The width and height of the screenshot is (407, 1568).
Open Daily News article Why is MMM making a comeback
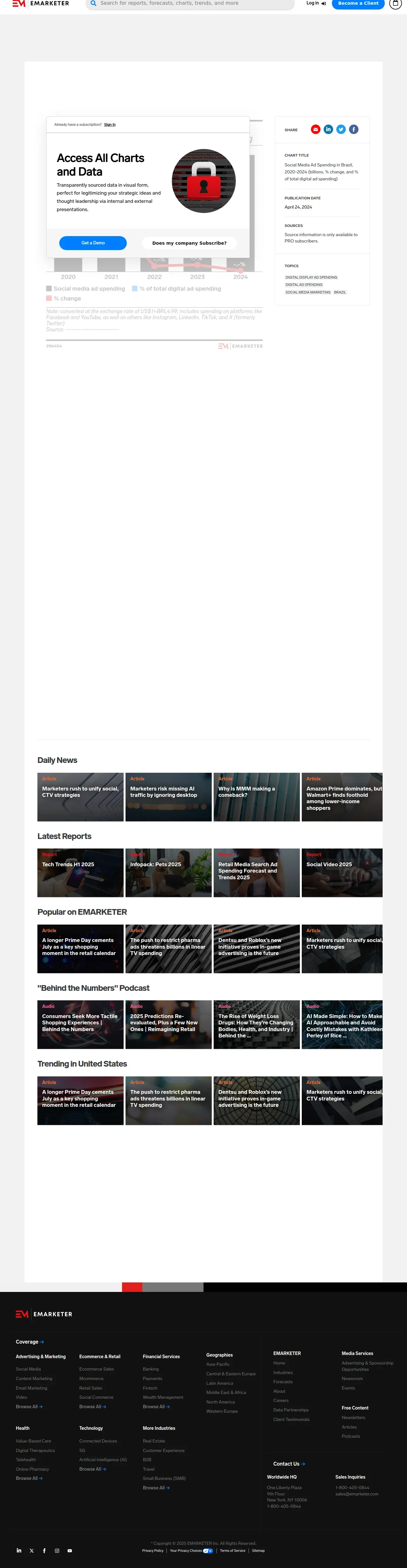pos(256,797)
